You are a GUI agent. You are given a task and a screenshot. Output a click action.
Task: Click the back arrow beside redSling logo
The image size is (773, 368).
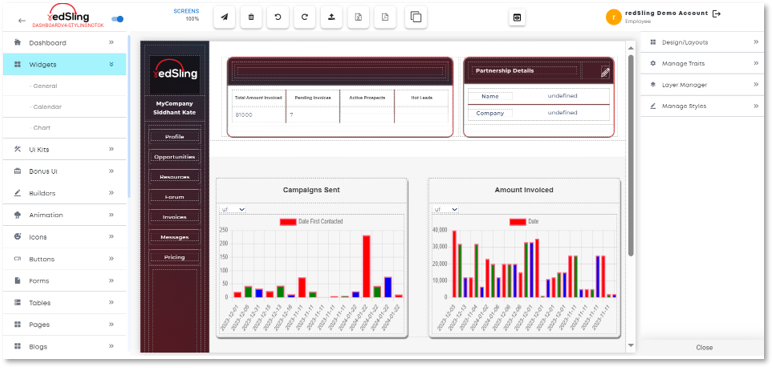tap(22, 20)
